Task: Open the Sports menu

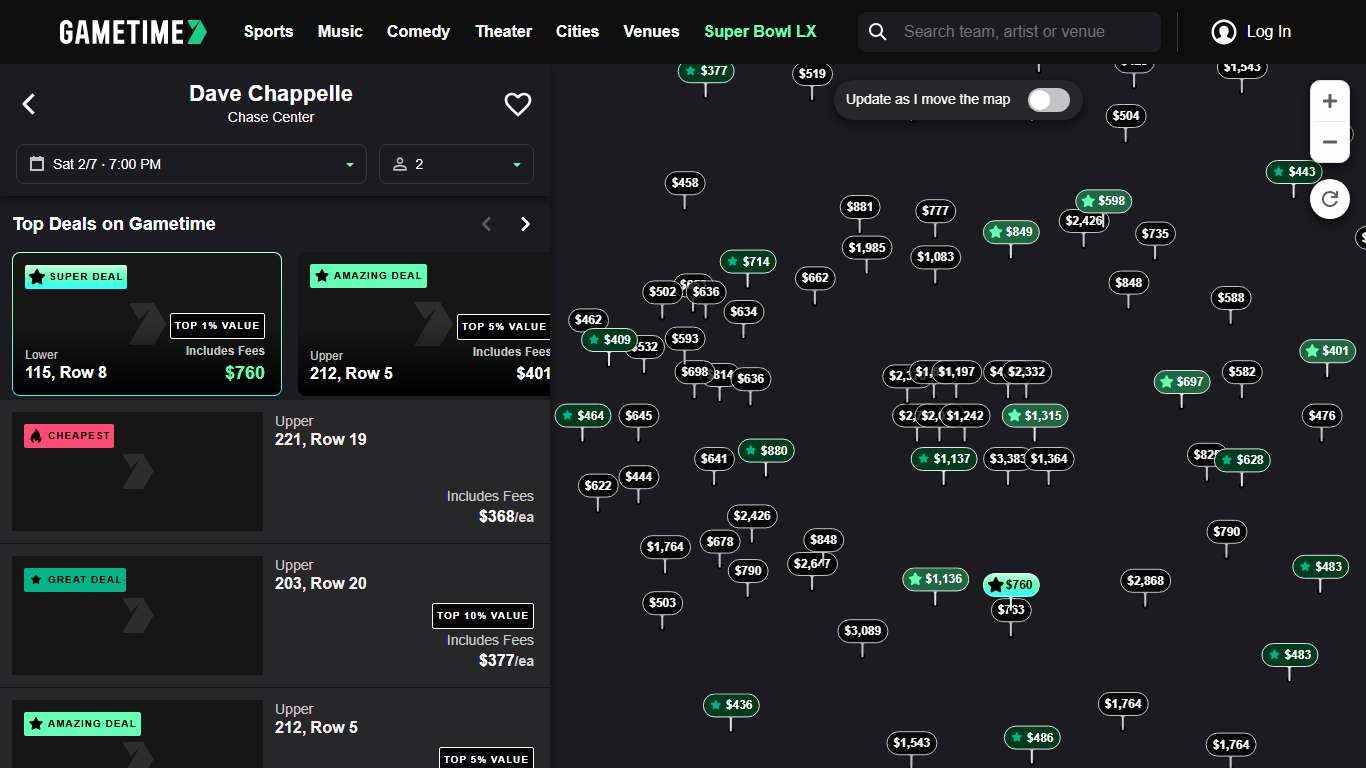Action: tap(268, 32)
